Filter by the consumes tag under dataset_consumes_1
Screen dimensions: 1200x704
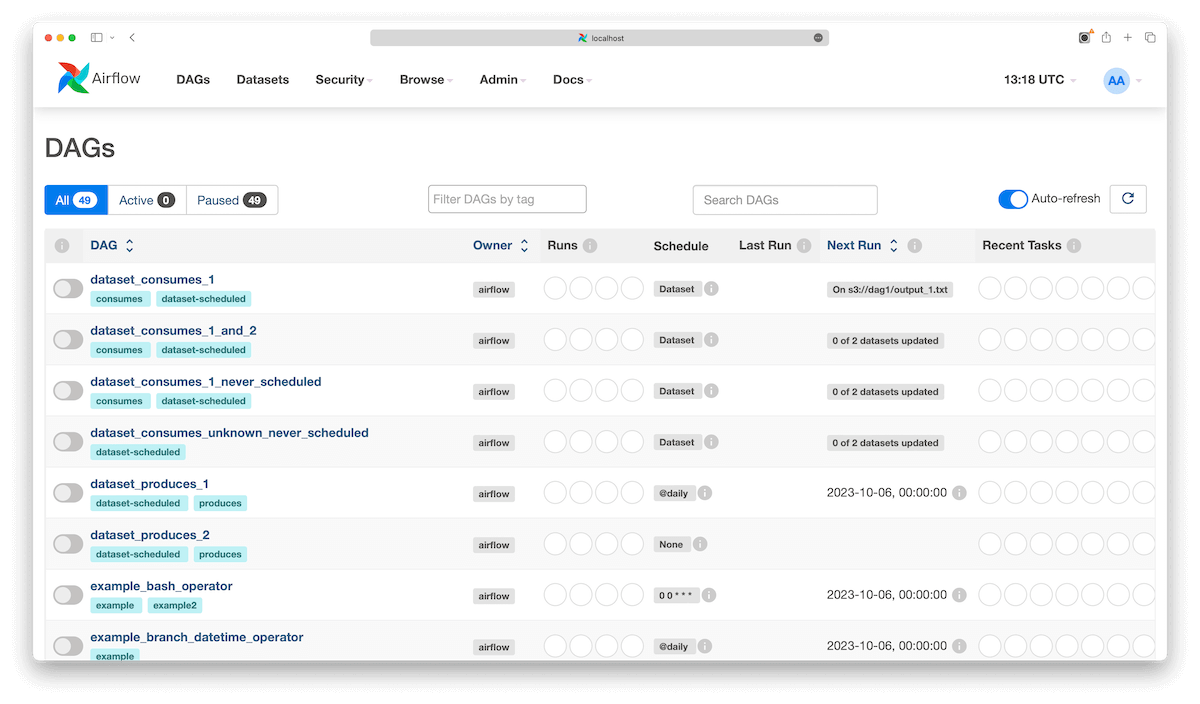pos(119,298)
